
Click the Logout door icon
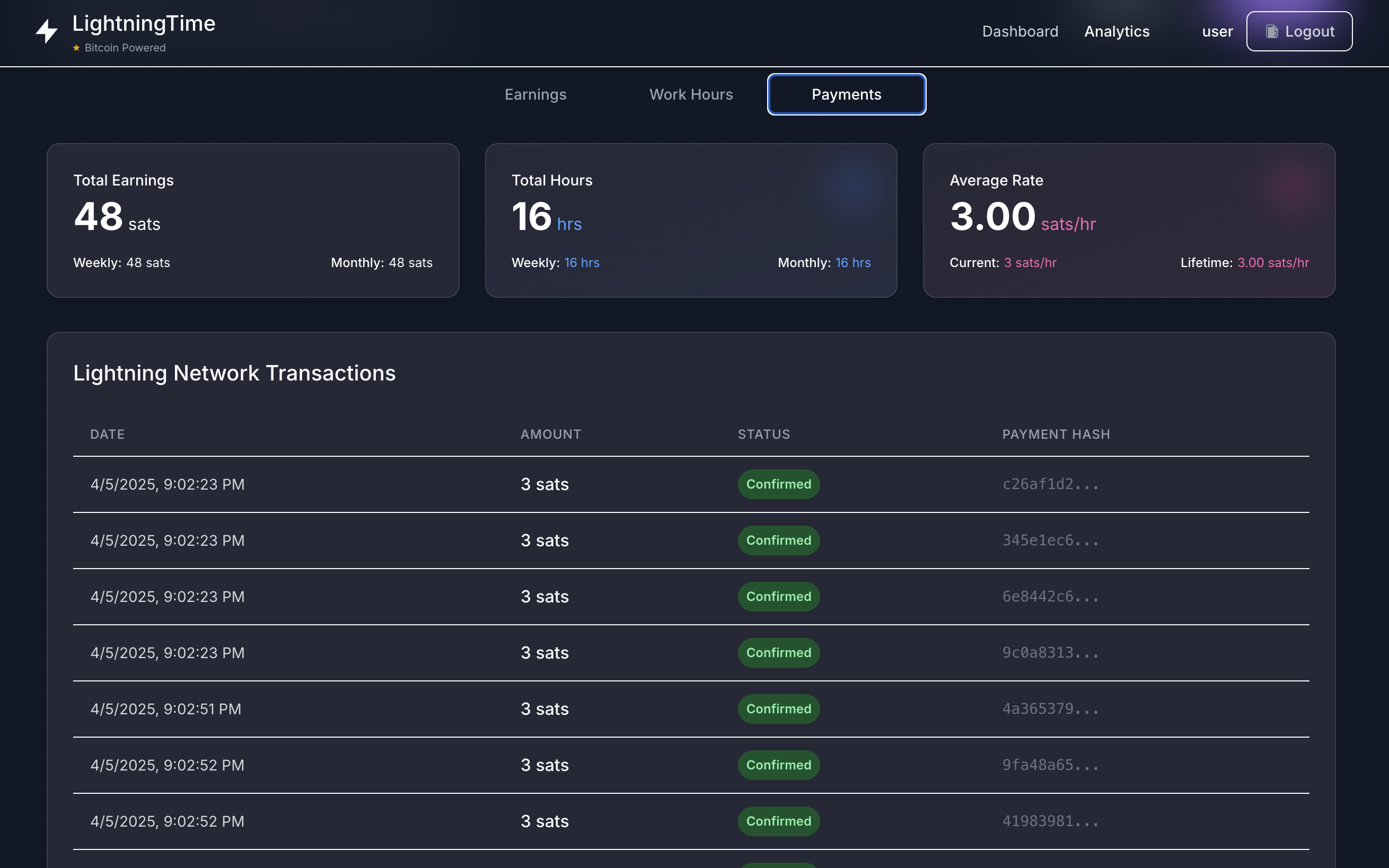pyautogui.click(x=1271, y=32)
